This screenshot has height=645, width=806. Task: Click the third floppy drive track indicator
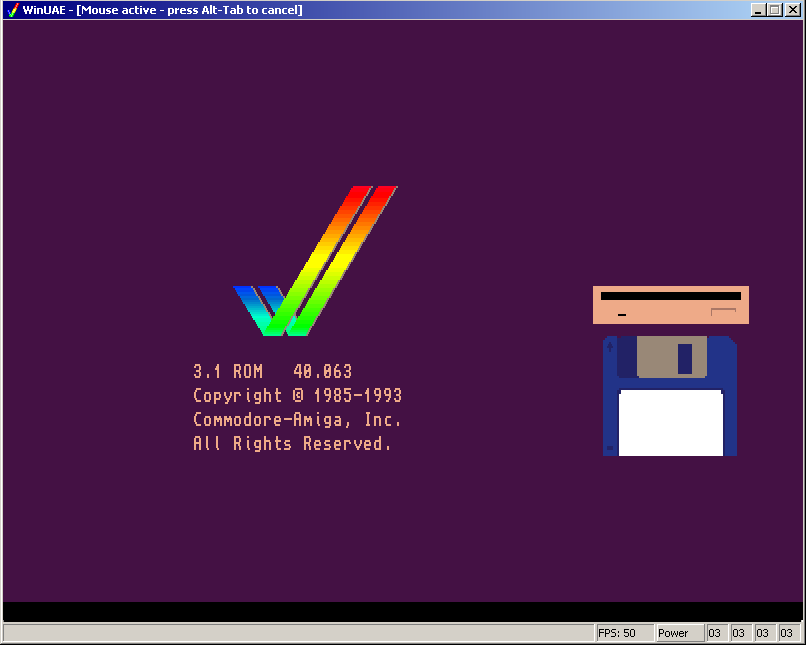pyautogui.click(x=763, y=633)
